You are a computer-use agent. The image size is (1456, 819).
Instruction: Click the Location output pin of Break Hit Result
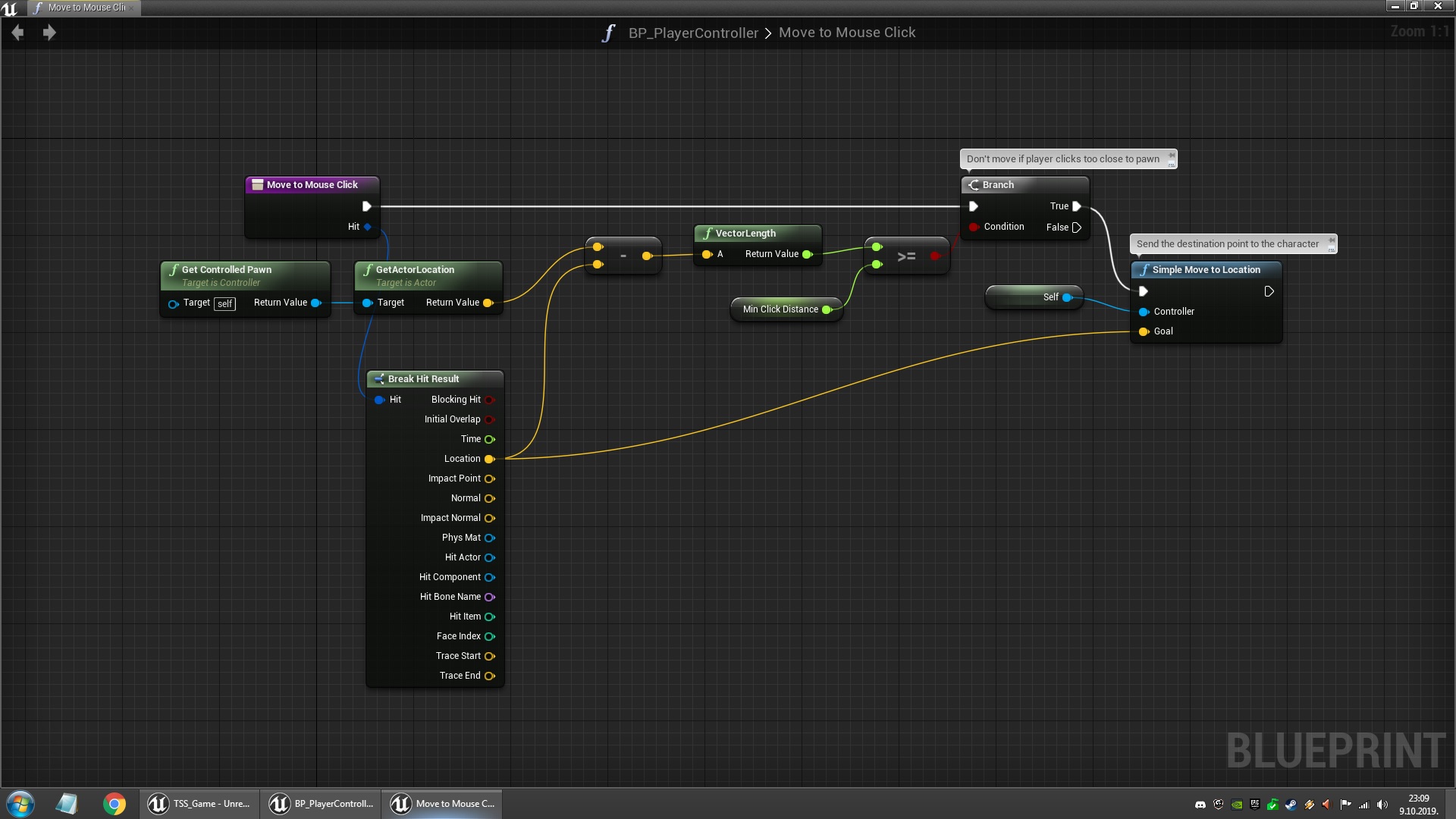[x=489, y=459]
